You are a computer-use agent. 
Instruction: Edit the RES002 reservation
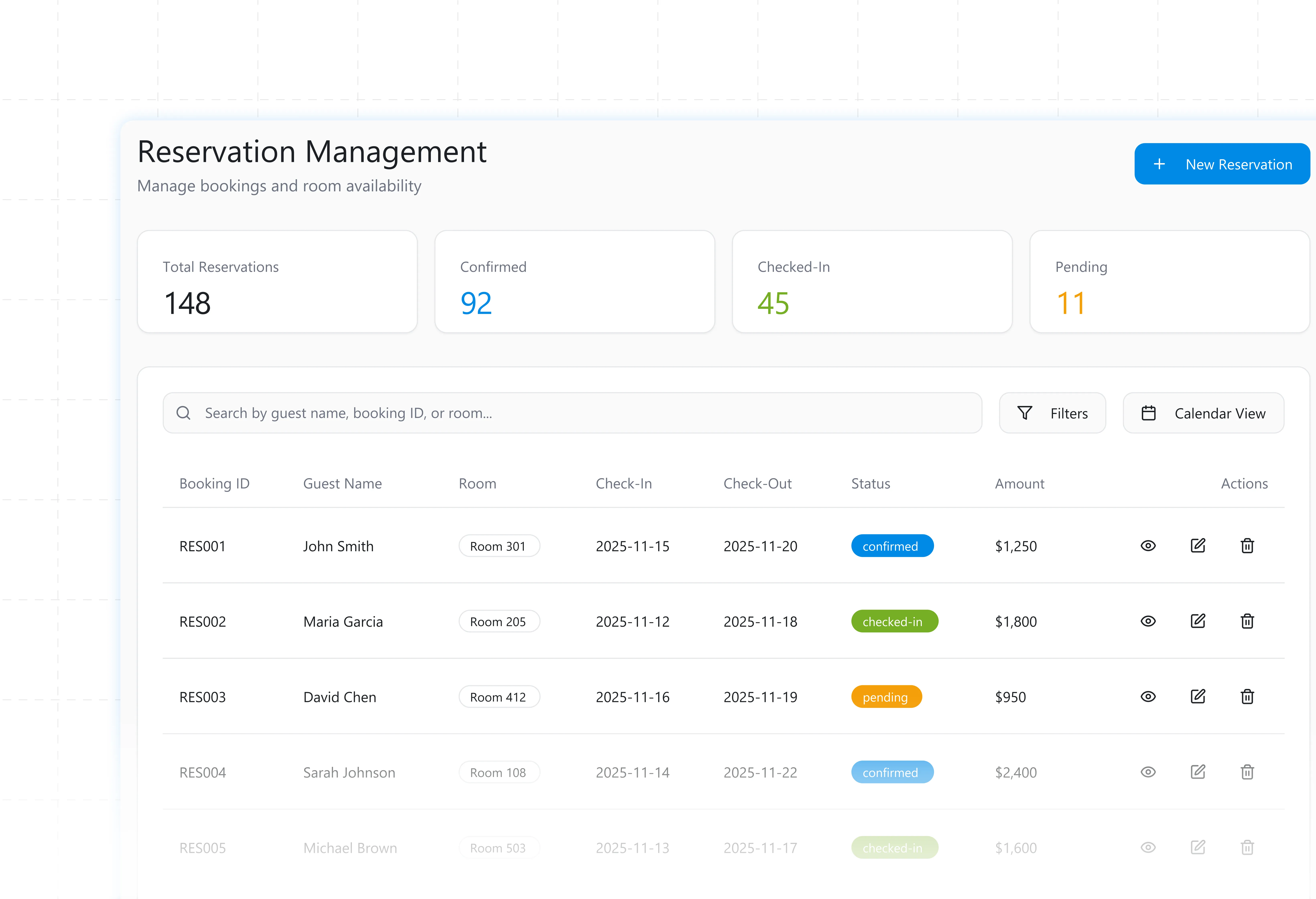tap(1198, 621)
